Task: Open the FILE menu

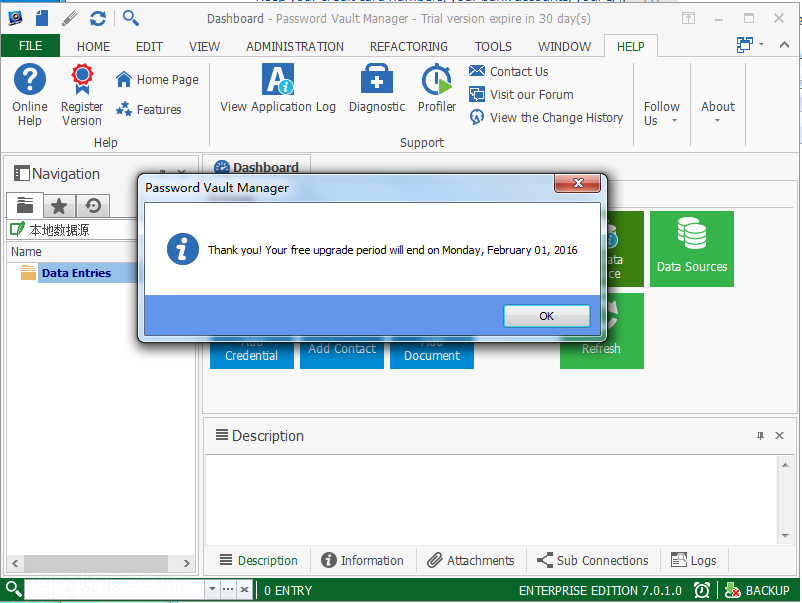Action: coord(30,46)
